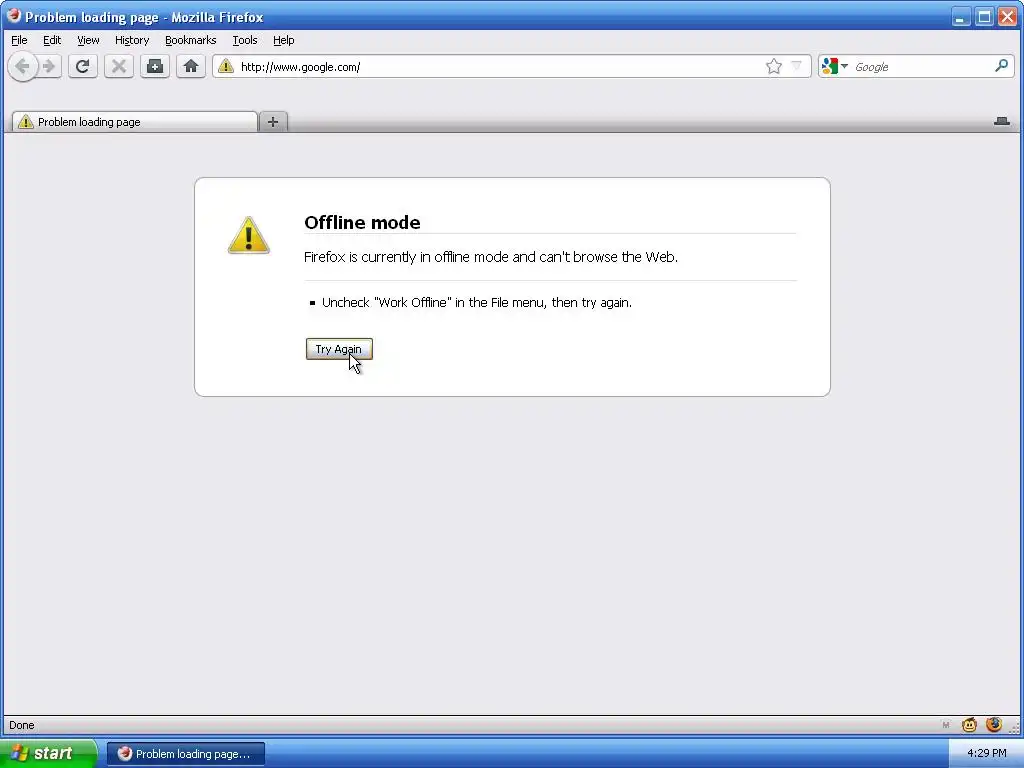
Task: Go forward with the Forward arrow button
Action: pos(50,67)
